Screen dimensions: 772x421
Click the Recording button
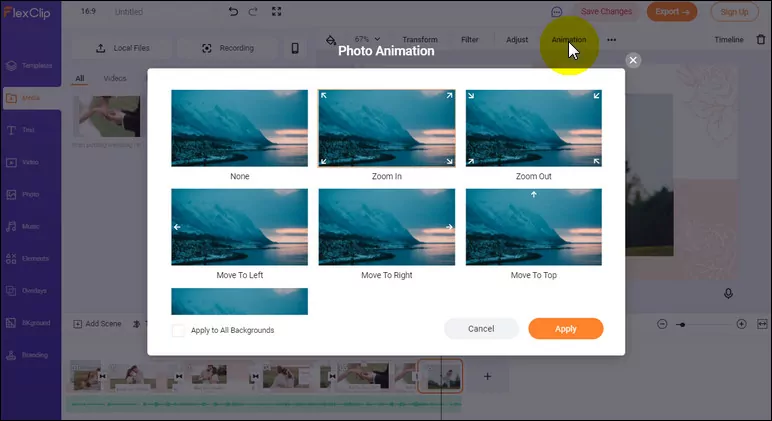click(227, 48)
